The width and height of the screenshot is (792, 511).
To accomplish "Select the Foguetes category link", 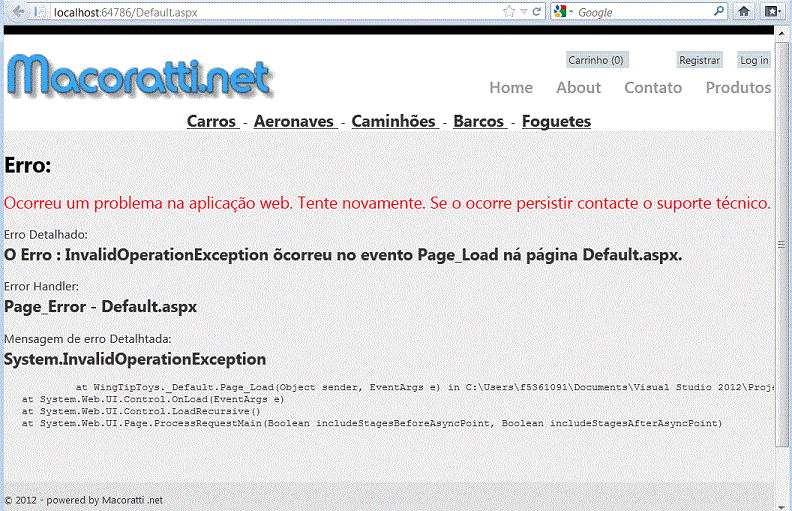I will point(556,121).
